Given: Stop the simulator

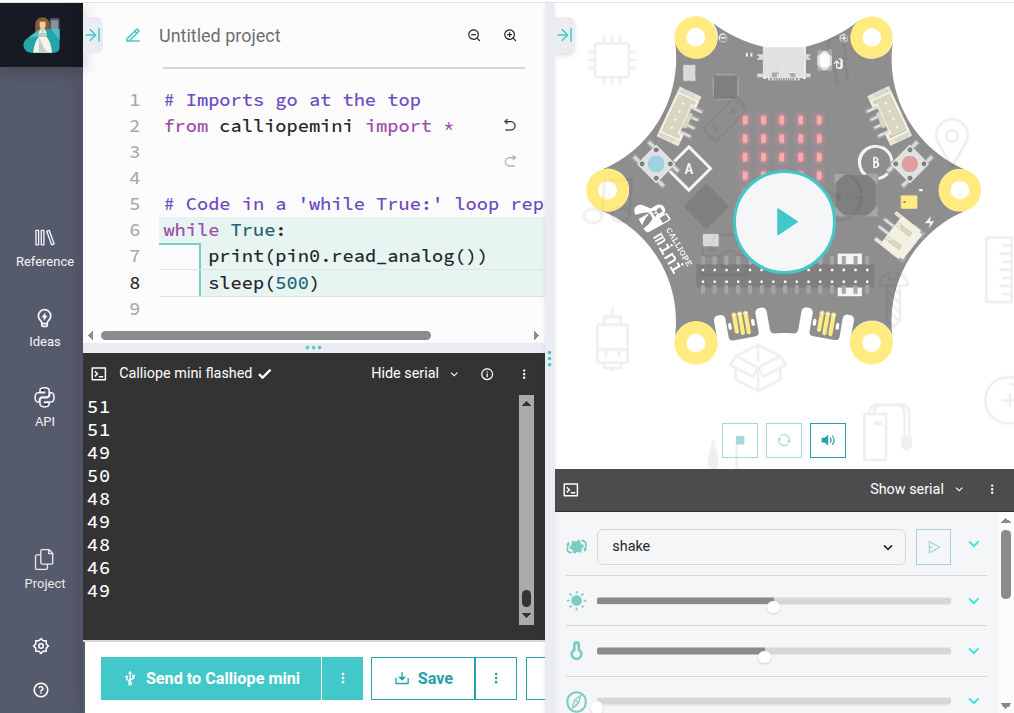Looking at the screenshot, I should (x=740, y=440).
